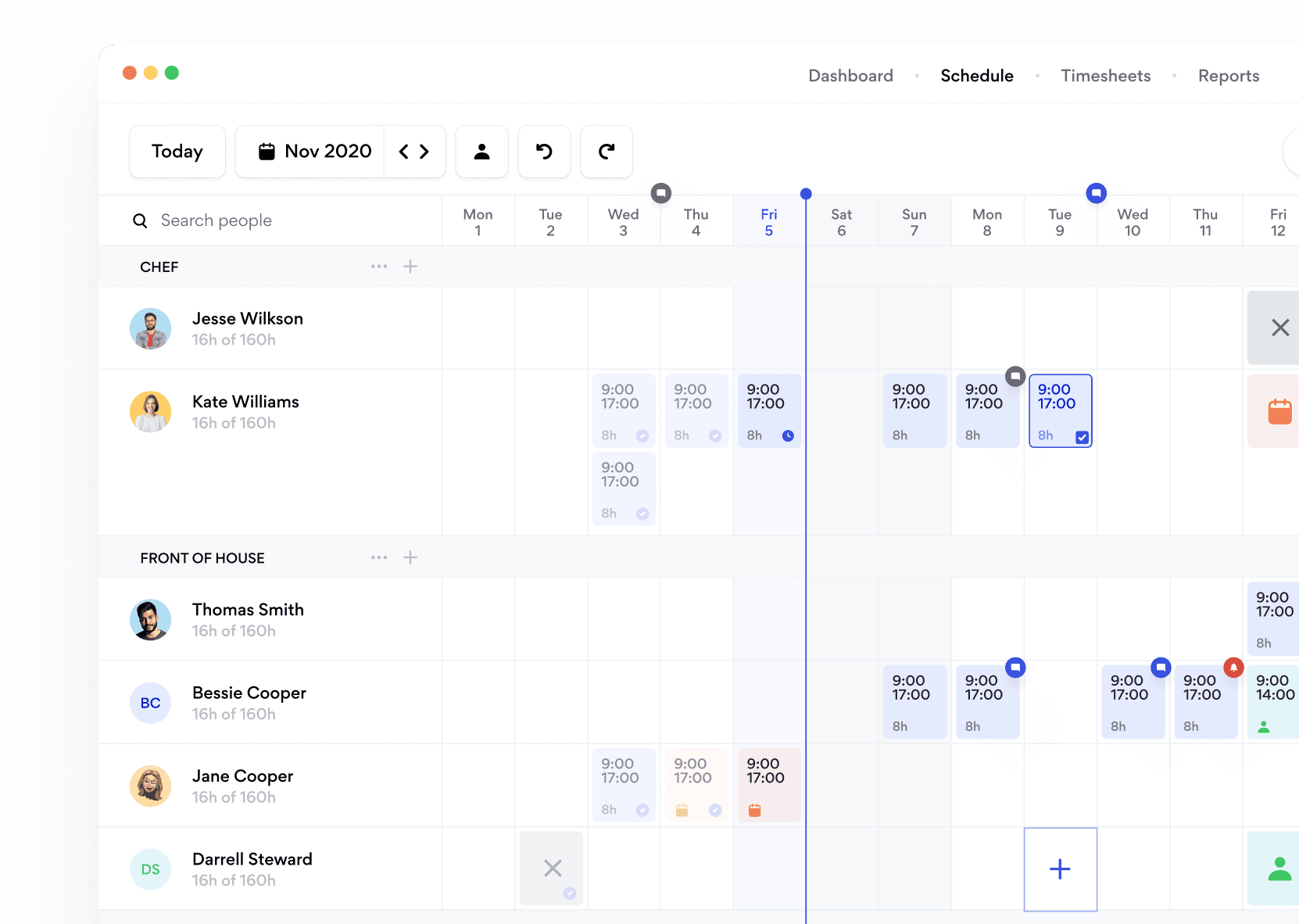Screen dimensions: 1299x924
Task: Go to the next week with the right chevron
Action: point(424,152)
